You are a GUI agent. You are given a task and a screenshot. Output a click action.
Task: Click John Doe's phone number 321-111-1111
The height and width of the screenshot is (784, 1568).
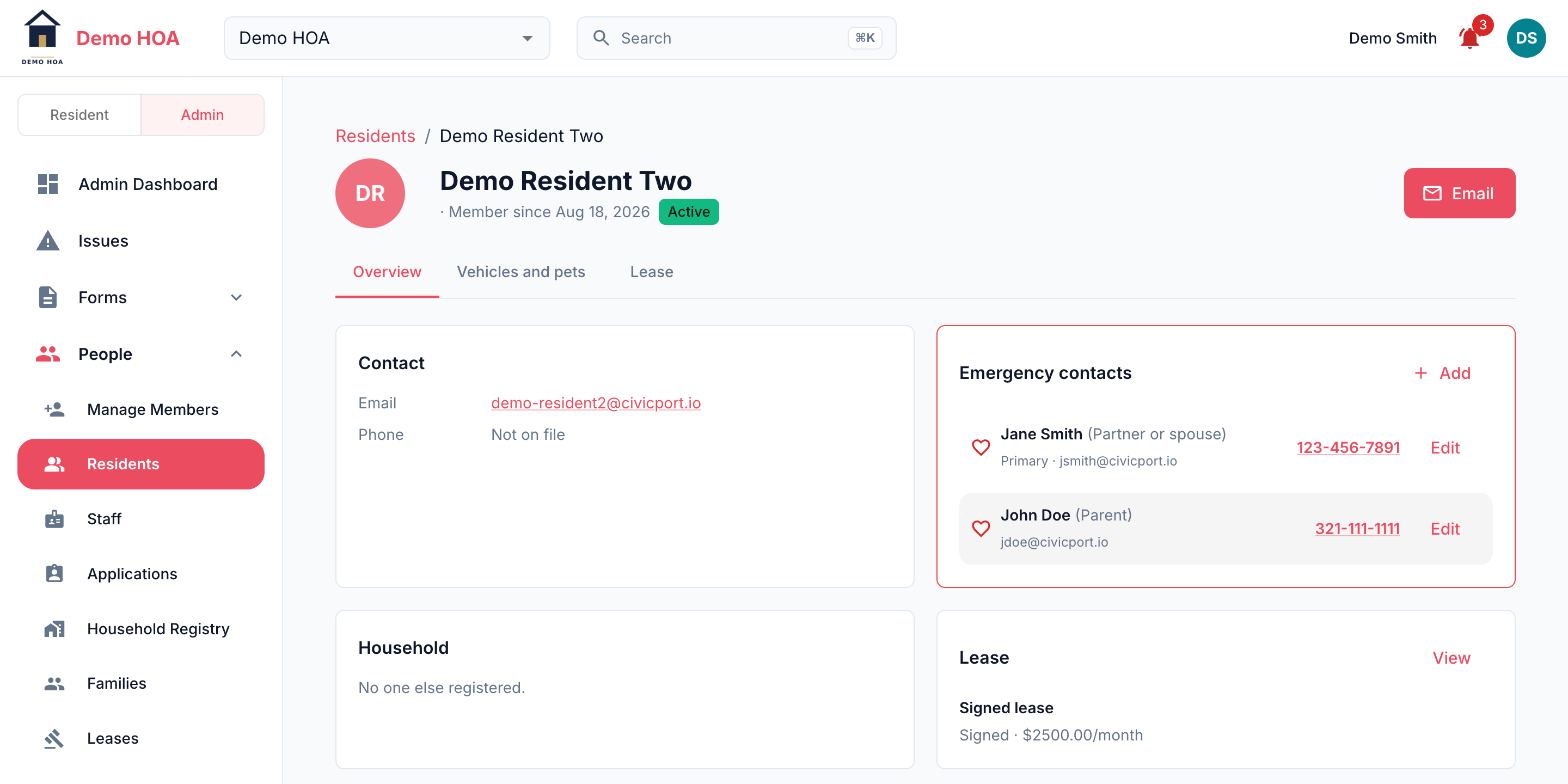coord(1357,529)
